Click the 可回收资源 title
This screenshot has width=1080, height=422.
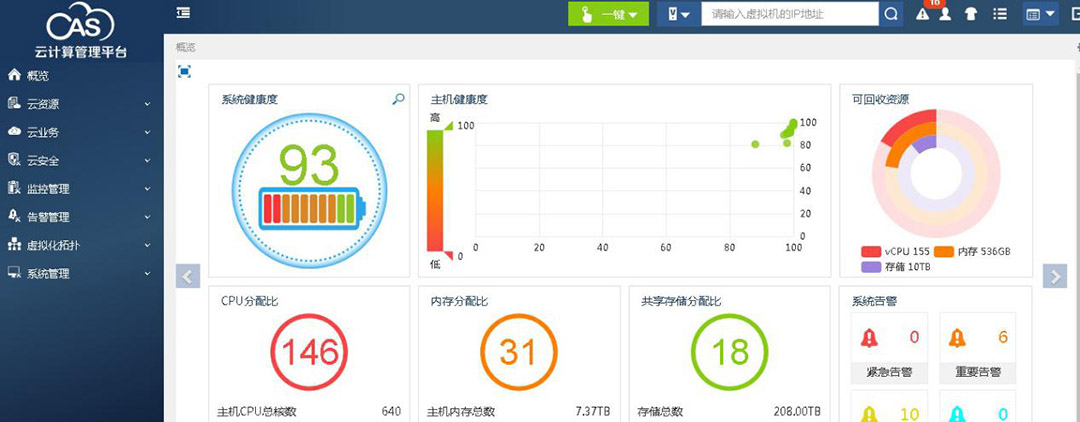[880, 100]
